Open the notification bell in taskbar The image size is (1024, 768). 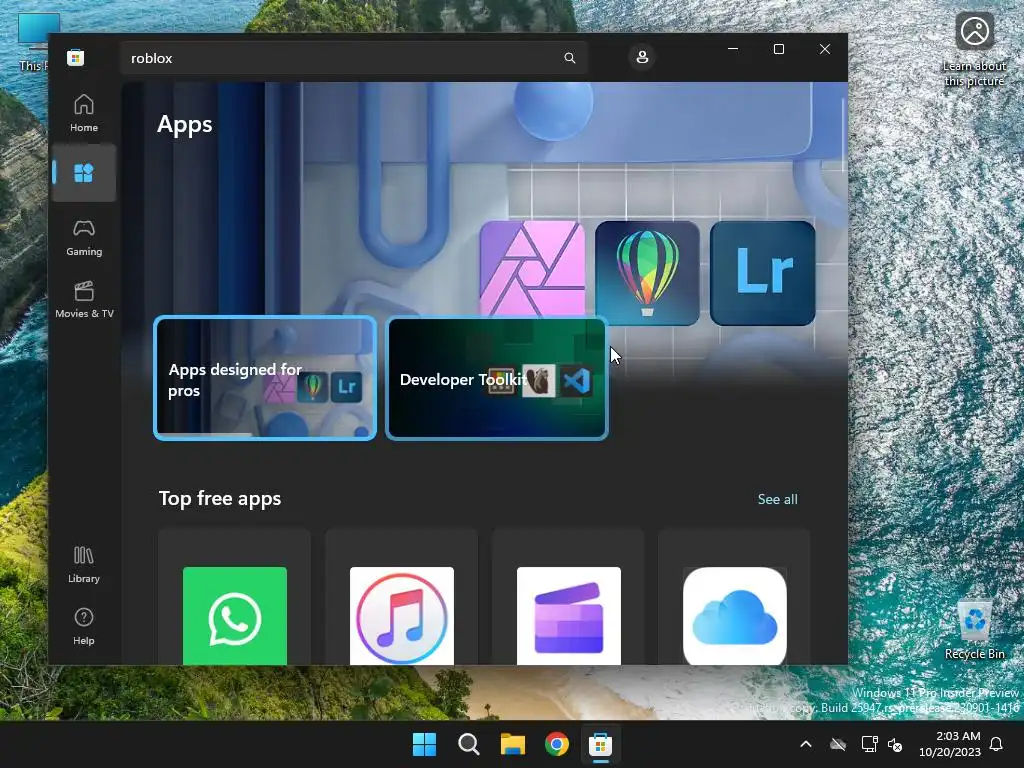click(996, 744)
